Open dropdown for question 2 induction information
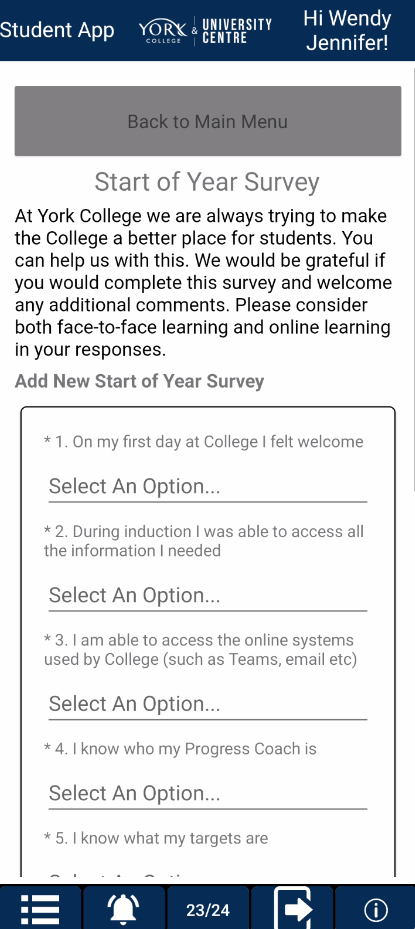The width and height of the screenshot is (415, 929). pyautogui.click(x=208, y=596)
